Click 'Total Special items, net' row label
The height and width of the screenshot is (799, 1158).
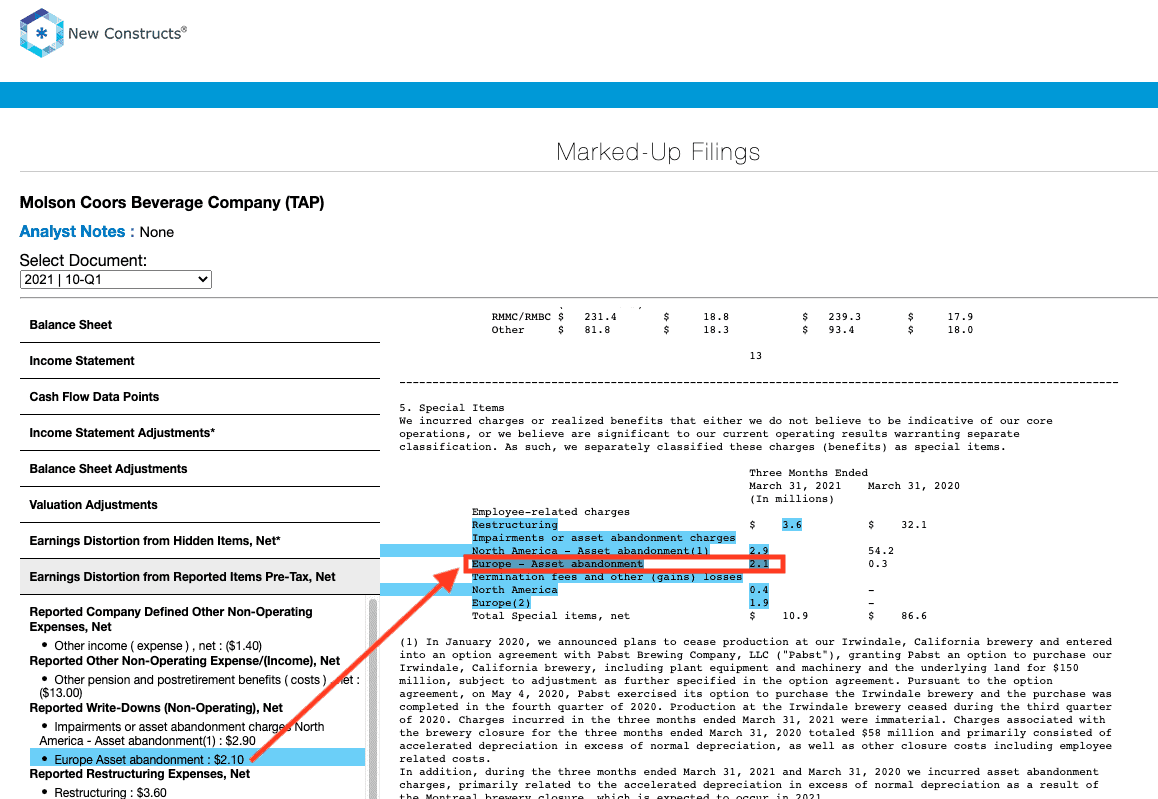tap(551, 616)
